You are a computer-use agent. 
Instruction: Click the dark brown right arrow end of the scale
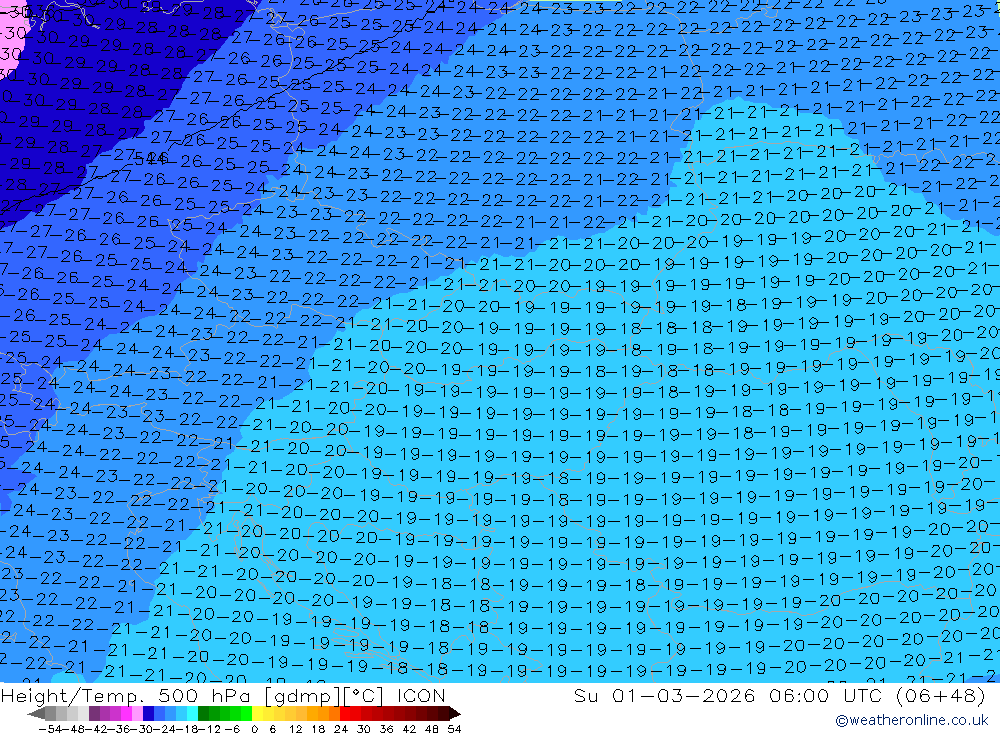pyautogui.click(x=455, y=714)
